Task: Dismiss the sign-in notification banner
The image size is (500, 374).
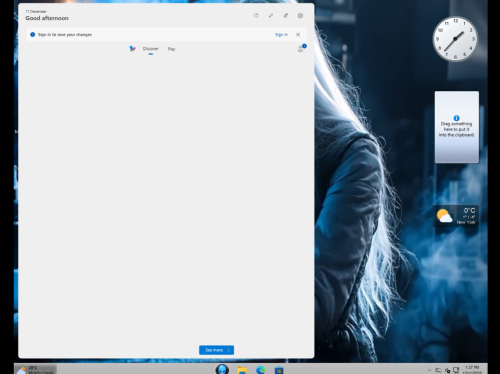Action: (298, 35)
